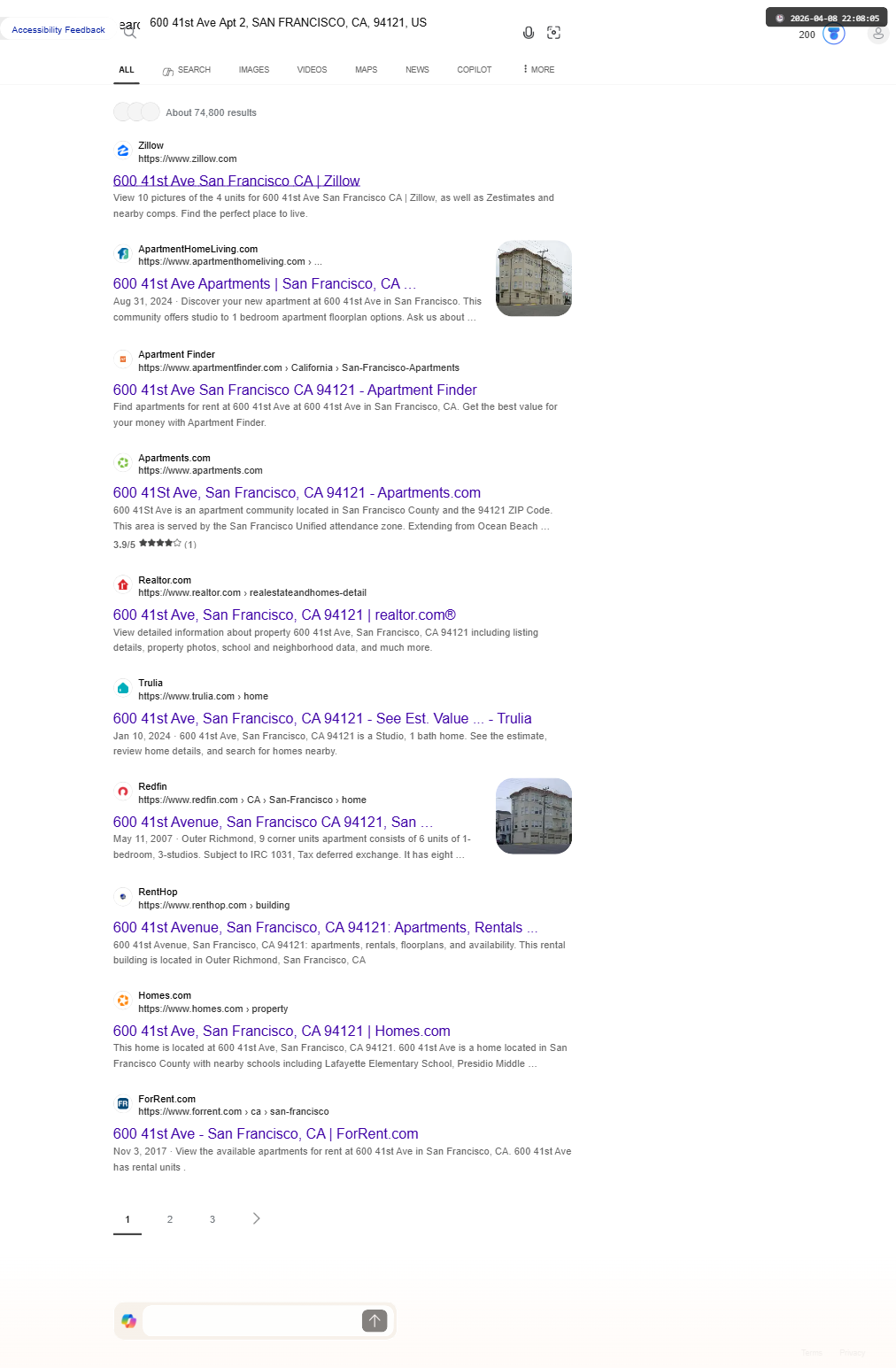Image resolution: width=896 pixels, height=1368 pixels.
Task: Go to results page 2
Action: coord(170,1219)
